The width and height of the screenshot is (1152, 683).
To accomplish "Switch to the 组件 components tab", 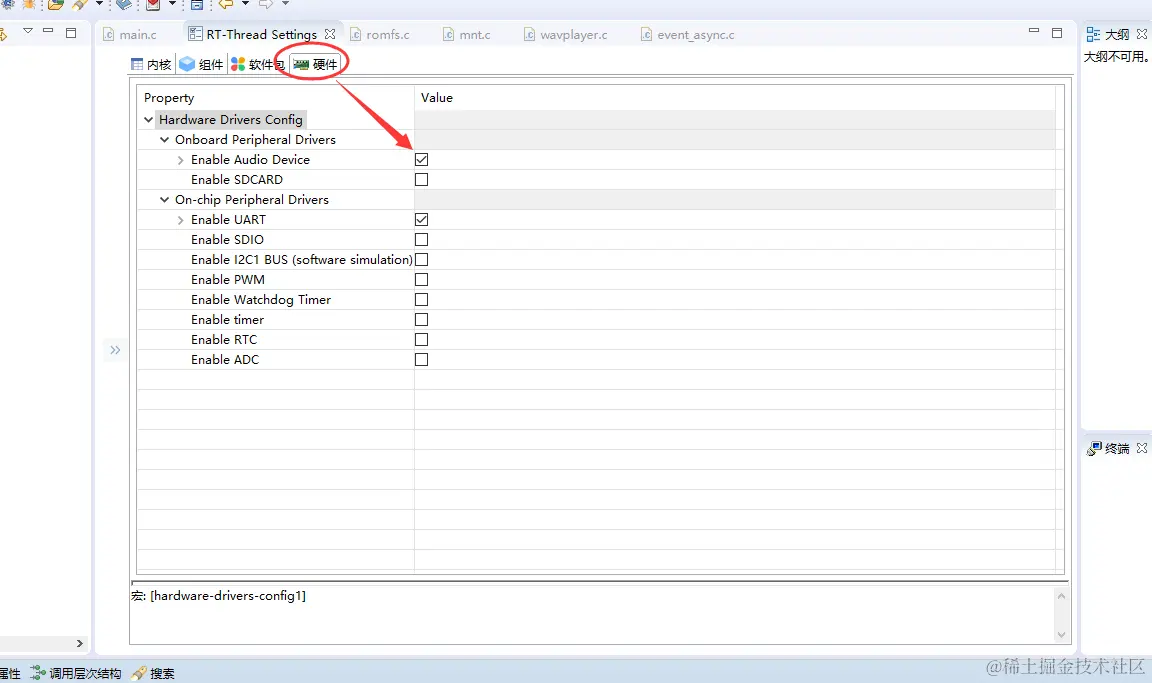I will click(x=201, y=65).
